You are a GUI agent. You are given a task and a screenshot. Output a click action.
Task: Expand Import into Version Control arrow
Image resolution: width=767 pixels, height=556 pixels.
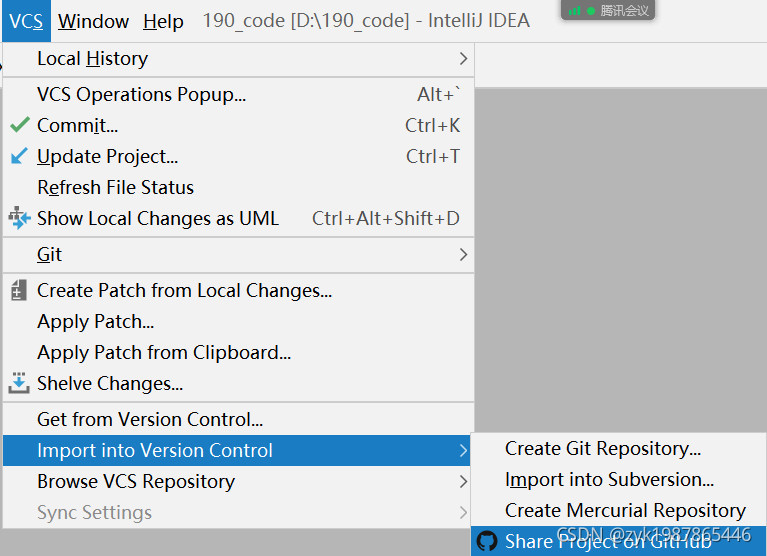(463, 450)
